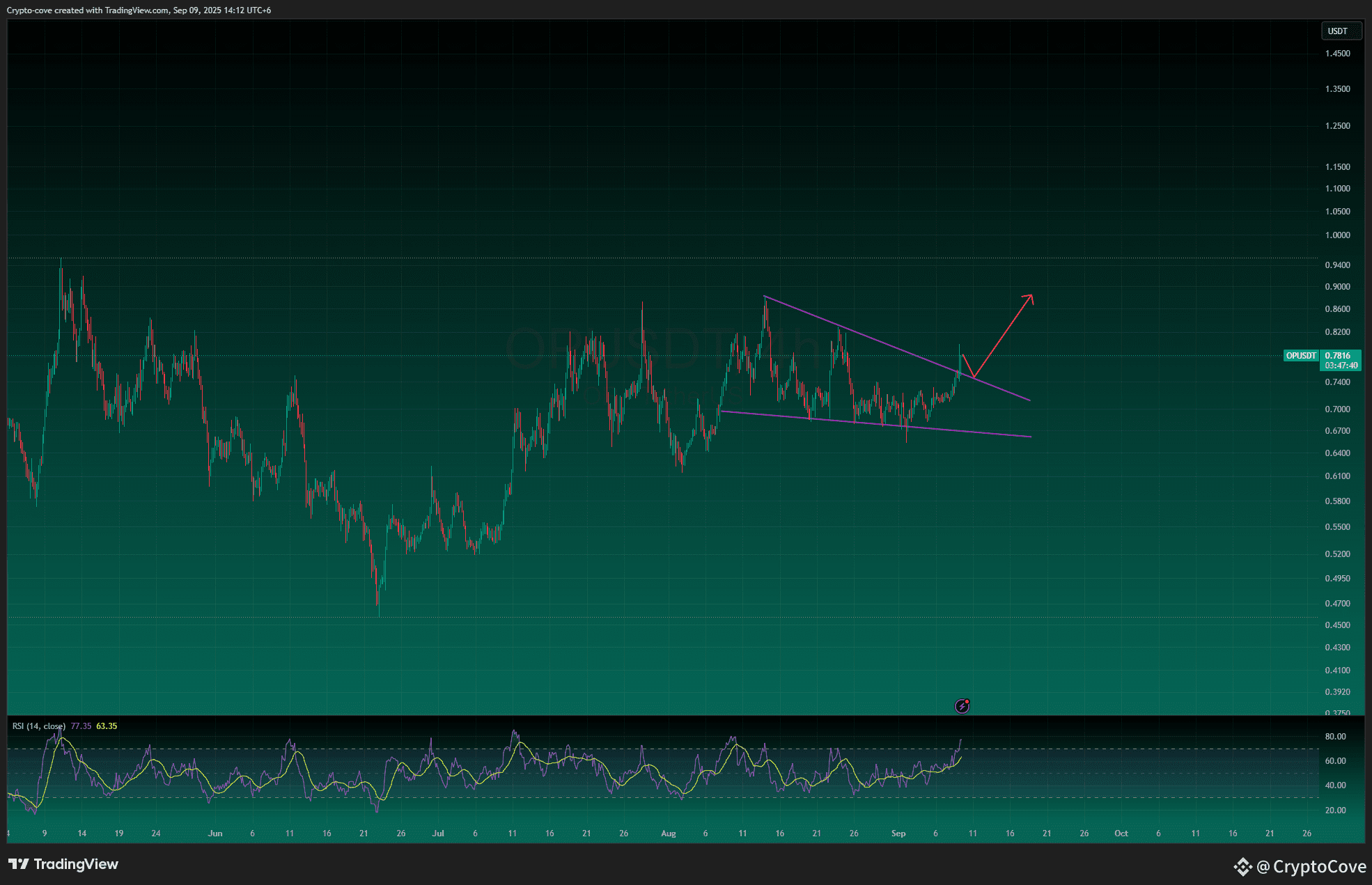Click the 1.4500 top price label
The width and height of the screenshot is (1372, 885).
(1337, 54)
